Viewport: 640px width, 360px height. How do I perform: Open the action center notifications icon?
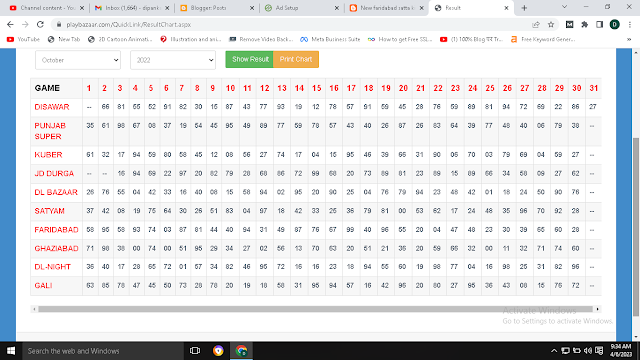[x=599, y=351]
